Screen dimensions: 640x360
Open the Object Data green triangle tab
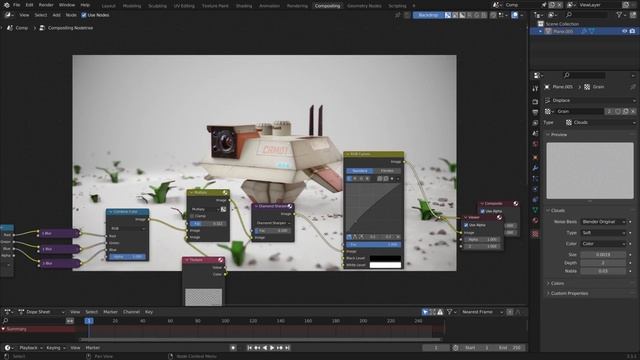click(535, 210)
